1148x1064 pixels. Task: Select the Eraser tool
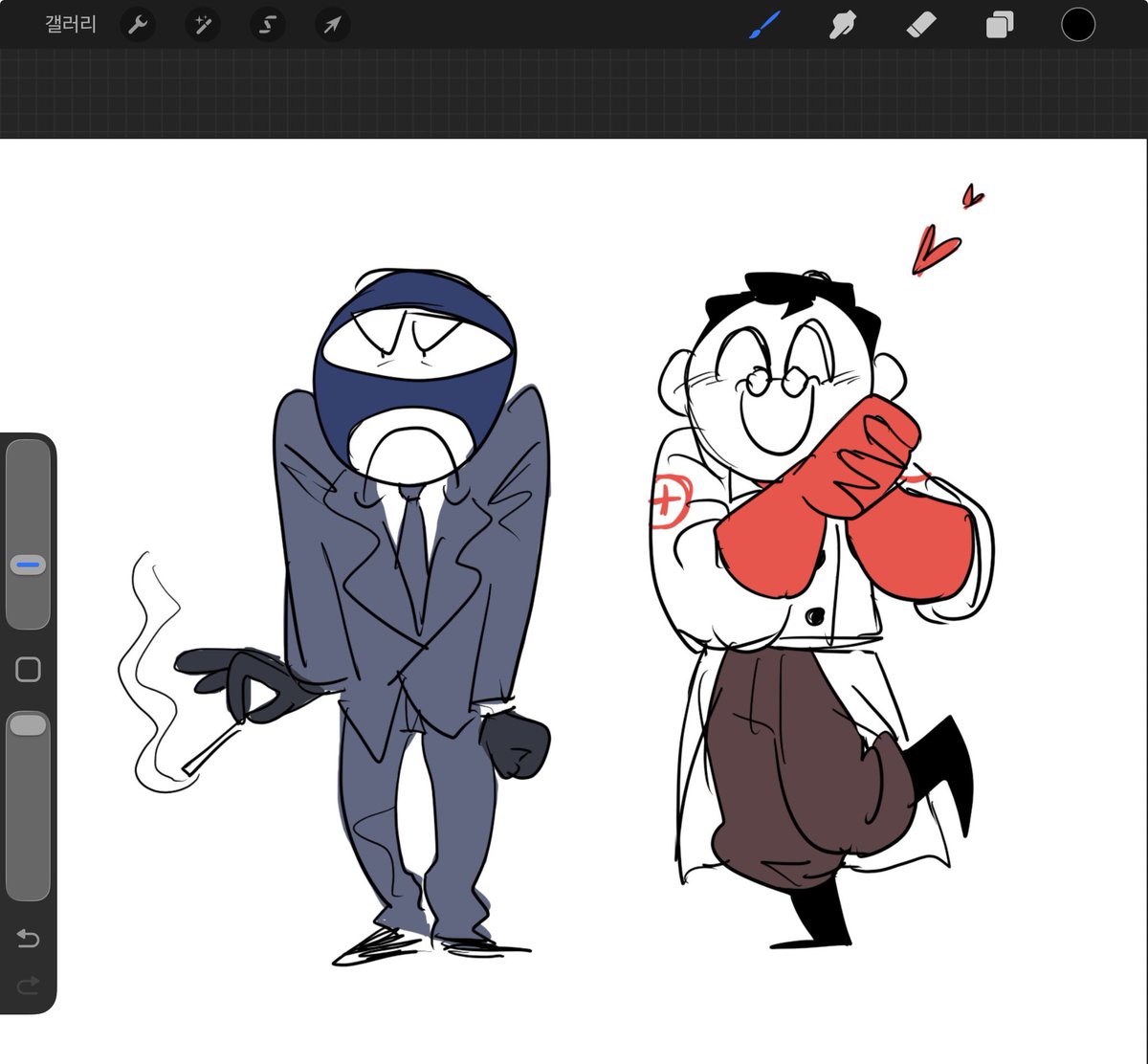pyautogui.click(x=920, y=25)
